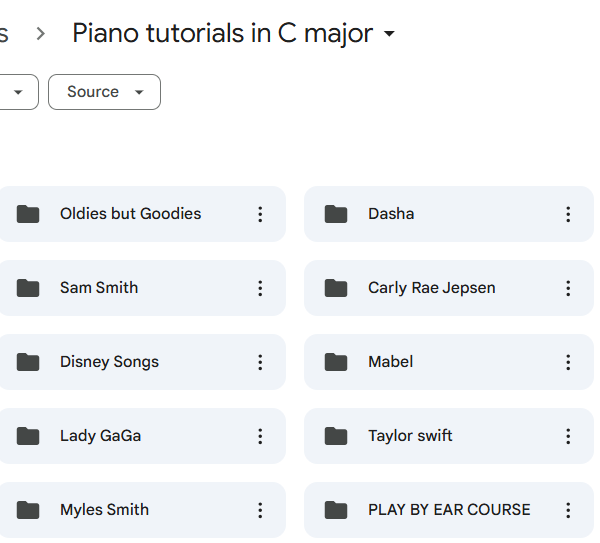Expand the Source filter dropdown
This screenshot has width=600, height=543.
104,92
